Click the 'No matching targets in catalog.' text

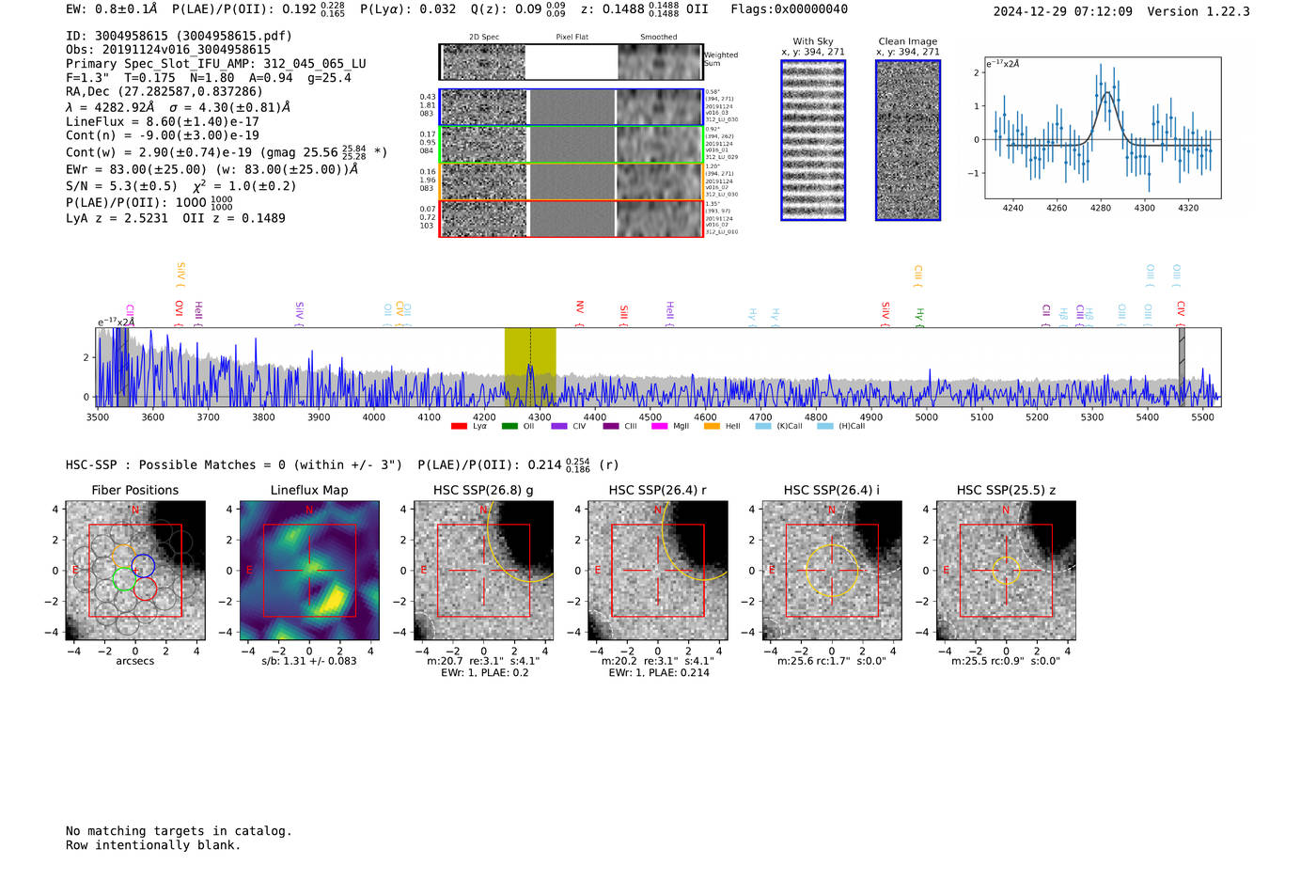pos(179,831)
